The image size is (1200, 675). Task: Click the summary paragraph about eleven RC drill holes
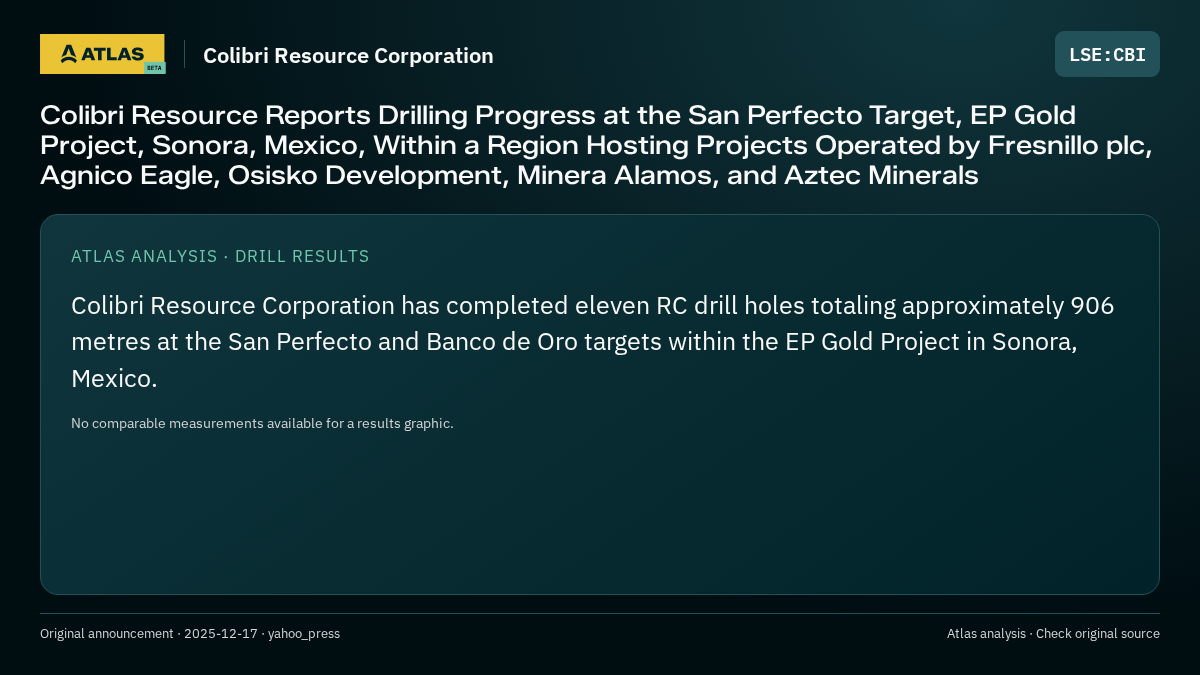pyautogui.click(x=593, y=342)
